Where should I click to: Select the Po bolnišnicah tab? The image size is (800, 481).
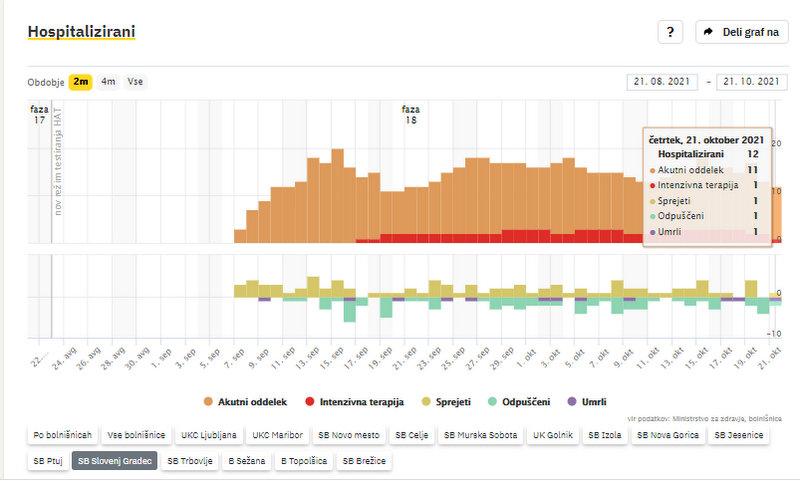pos(62,436)
